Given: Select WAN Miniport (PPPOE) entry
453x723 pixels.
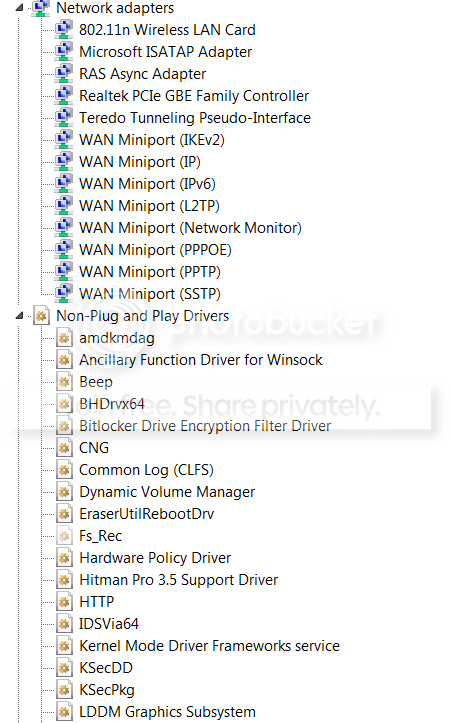Looking at the screenshot, I should (155, 249).
